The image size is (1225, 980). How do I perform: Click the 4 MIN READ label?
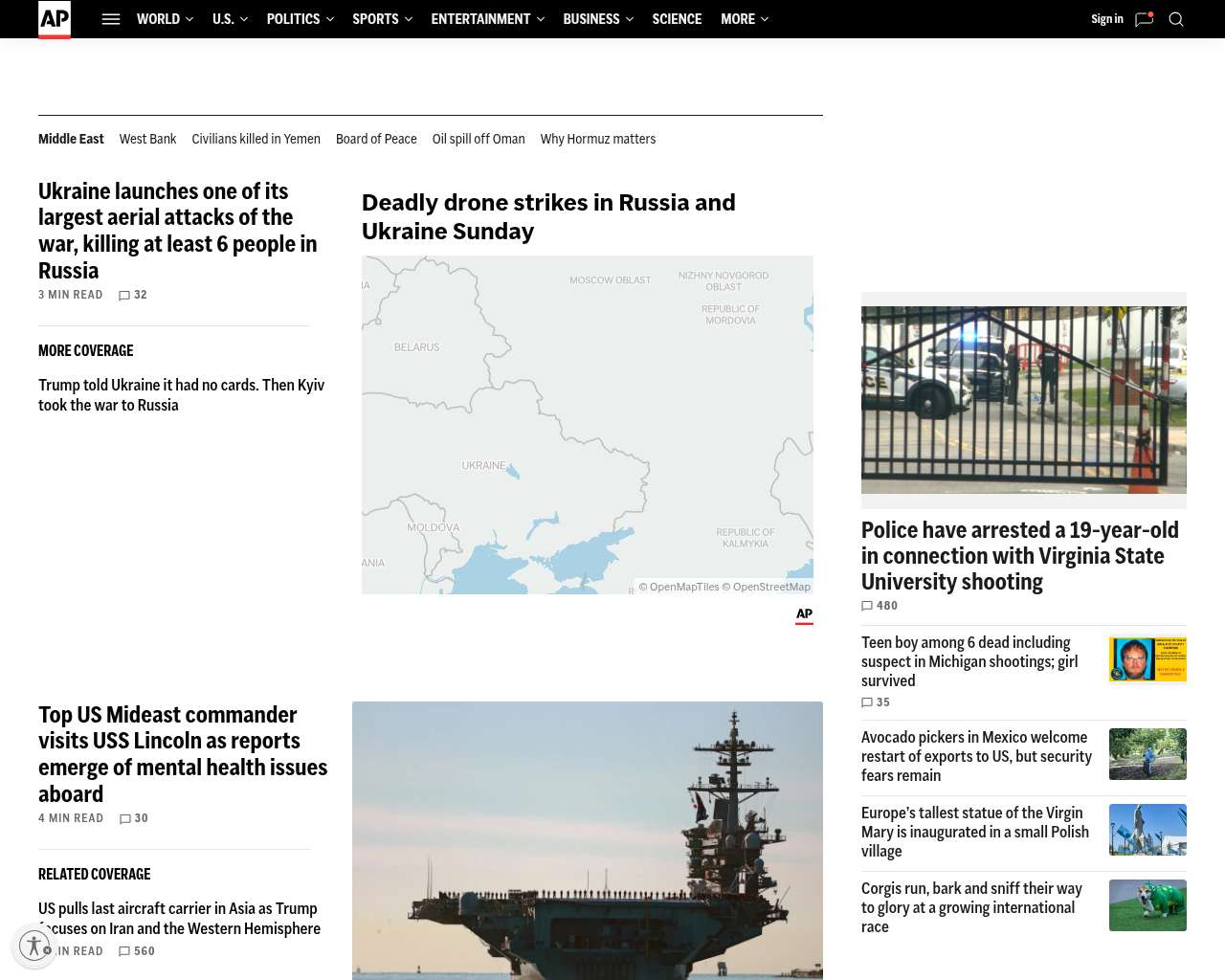[x=71, y=818]
